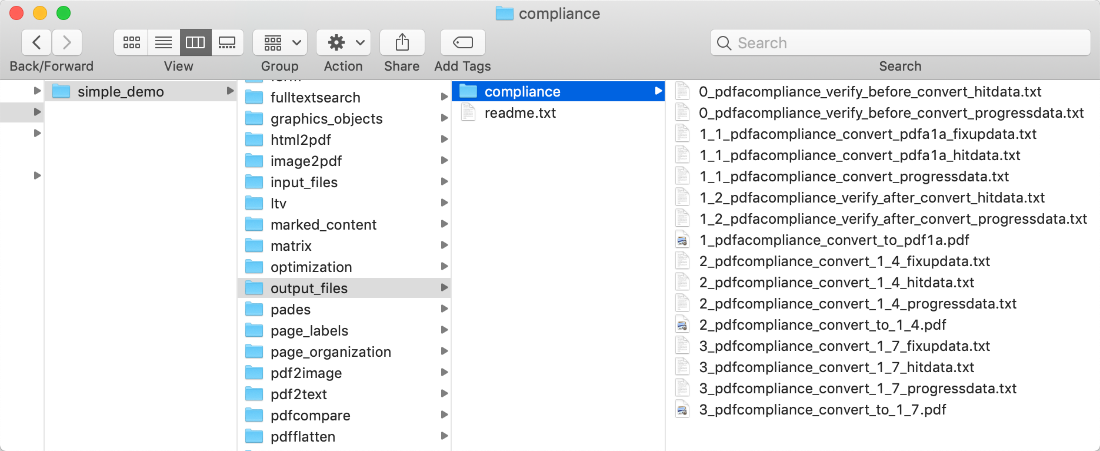Viewport: 1100px width, 451px height.
Task: Switch to icon view mode
Action: 131,42
